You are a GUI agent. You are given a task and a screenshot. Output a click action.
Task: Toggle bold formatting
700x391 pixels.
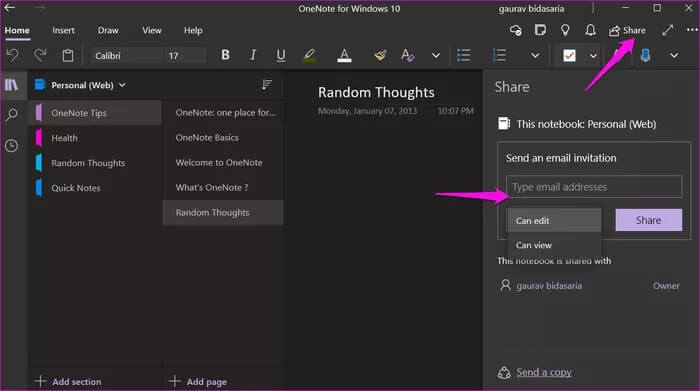[x=225, y=55]
